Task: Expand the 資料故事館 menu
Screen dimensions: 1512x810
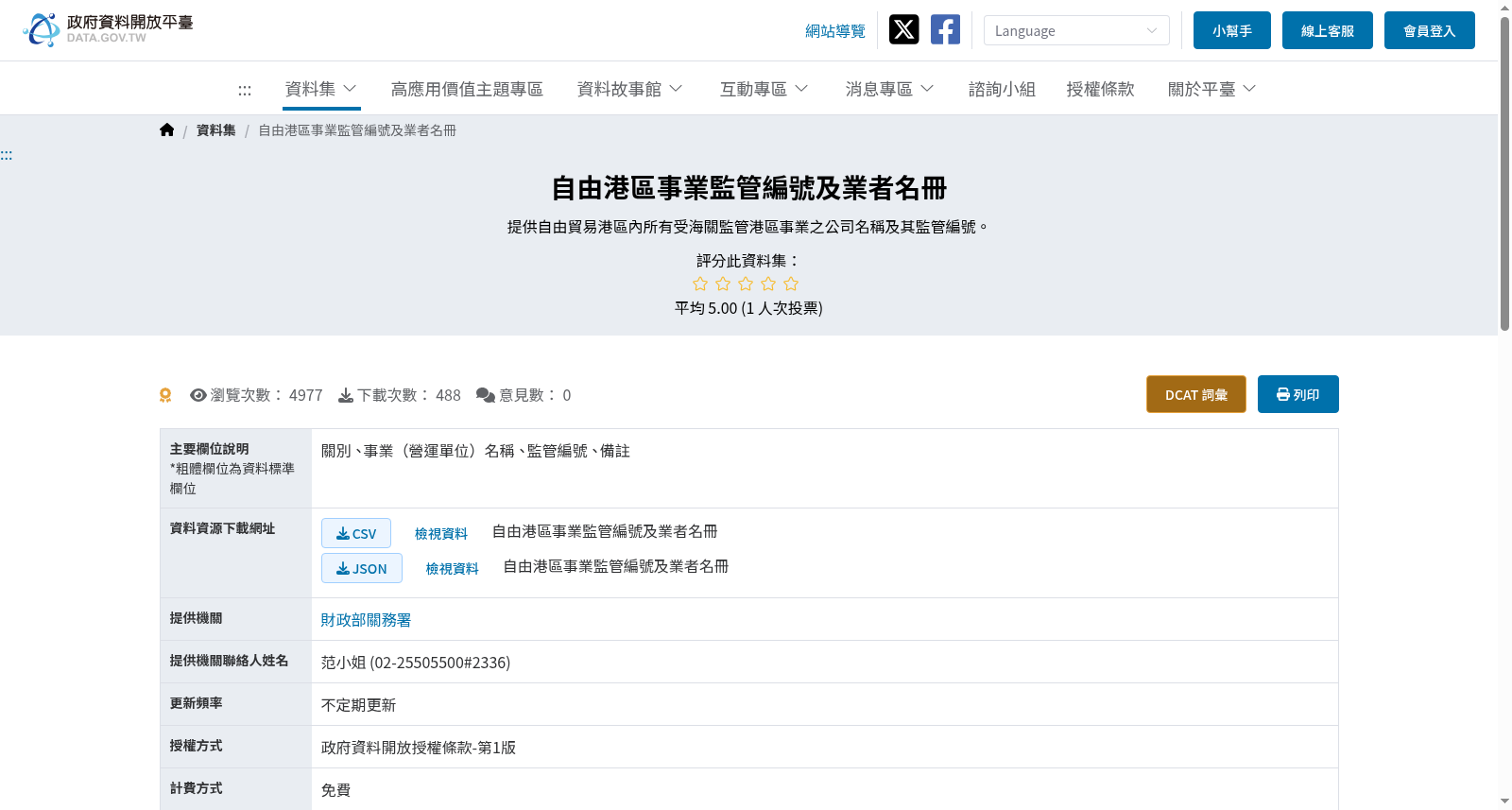Action: point(630,89)
